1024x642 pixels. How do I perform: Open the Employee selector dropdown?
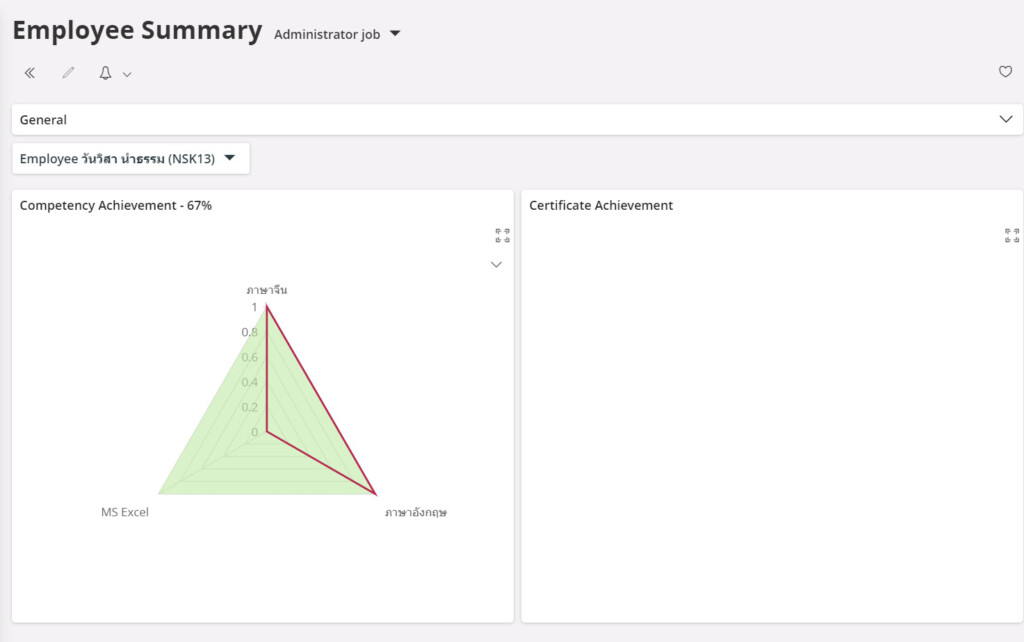pos(130,158)
